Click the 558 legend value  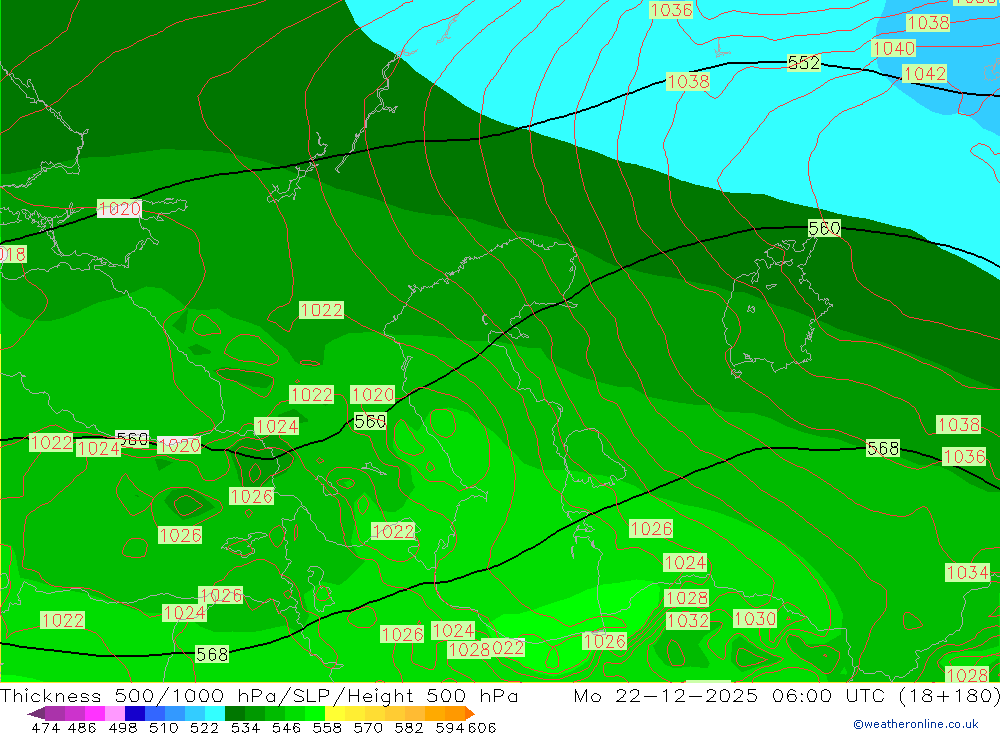327,727
